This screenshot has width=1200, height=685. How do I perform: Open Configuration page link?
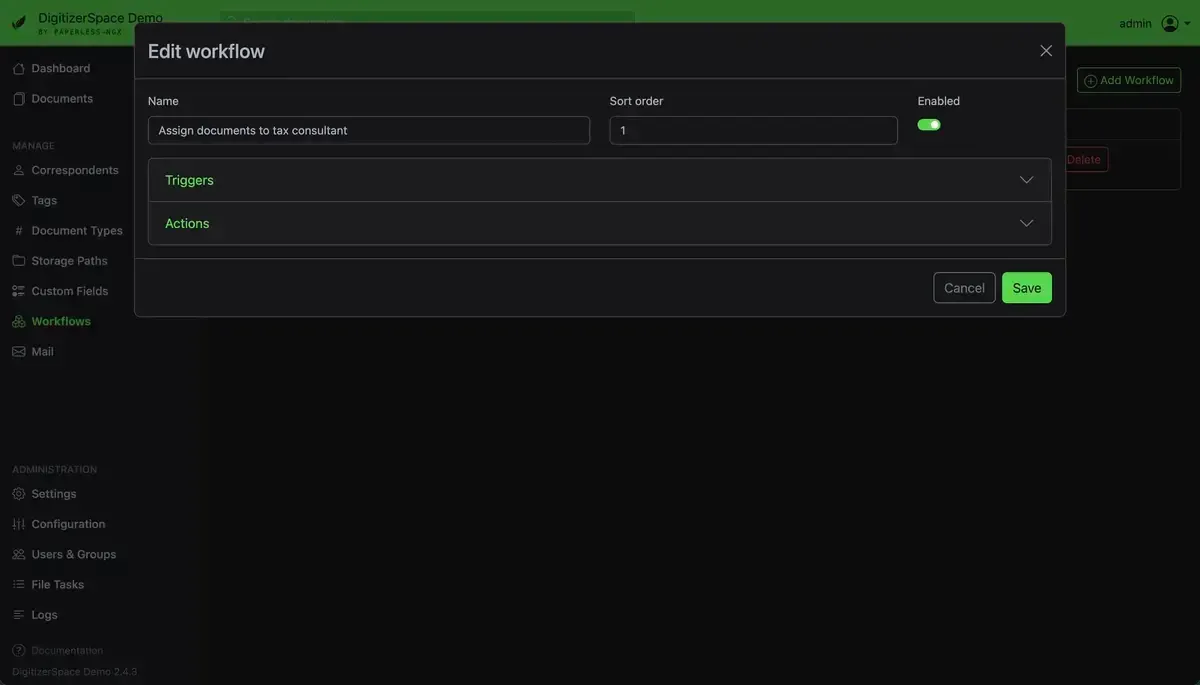point(68,524)
